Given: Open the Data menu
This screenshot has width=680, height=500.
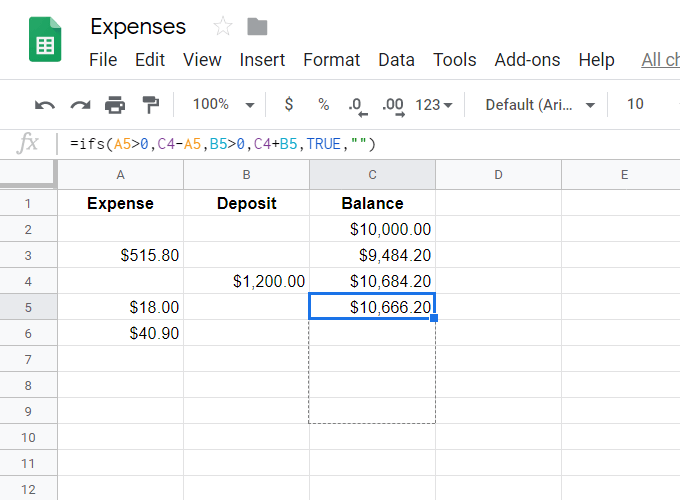Looking at the screenshot, I should (x=396, y=60).
